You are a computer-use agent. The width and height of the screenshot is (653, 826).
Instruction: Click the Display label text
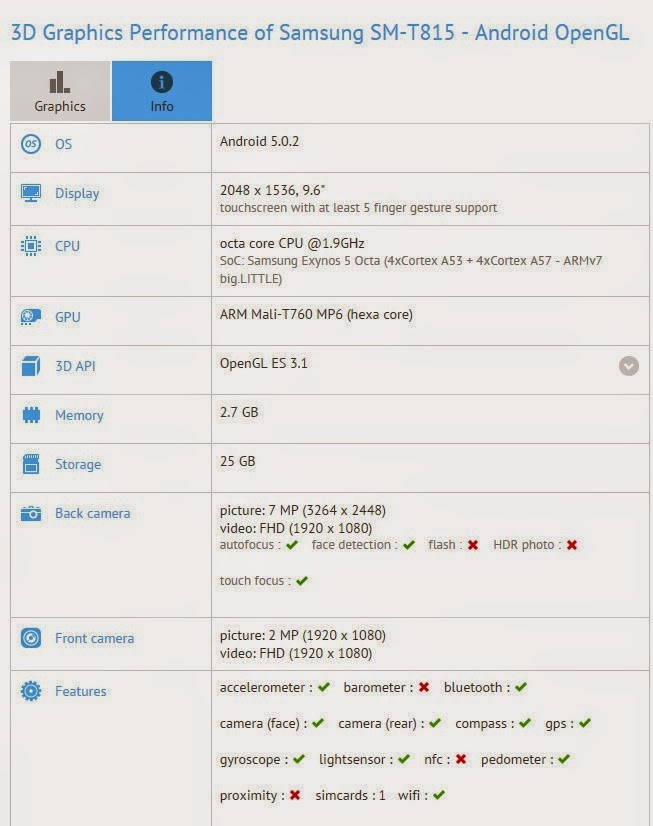tap(77, 193)
